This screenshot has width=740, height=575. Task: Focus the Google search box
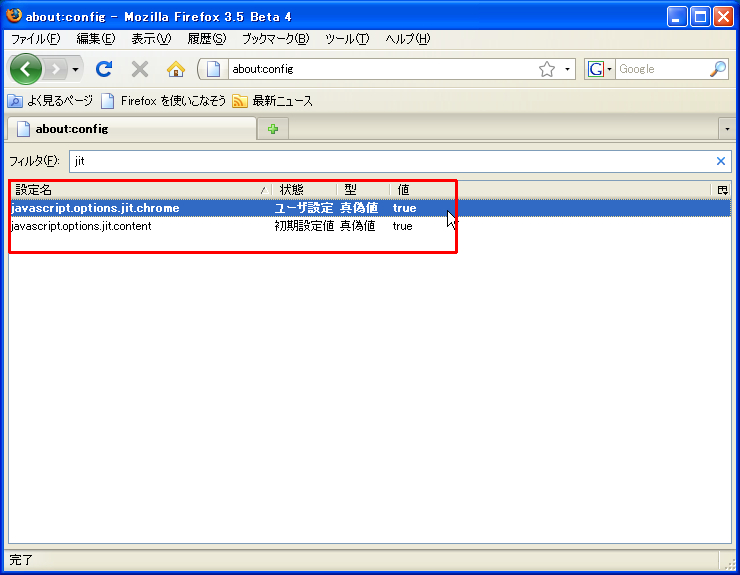tap(662, 69)
